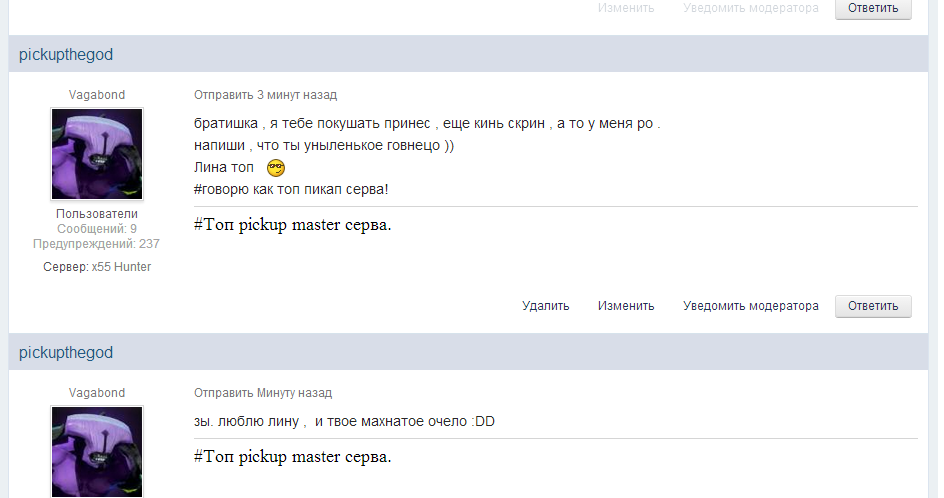The image size is (944, 498).
Task: Click Ответить in the 3-minutes-ago post
Action: (873, 306)
